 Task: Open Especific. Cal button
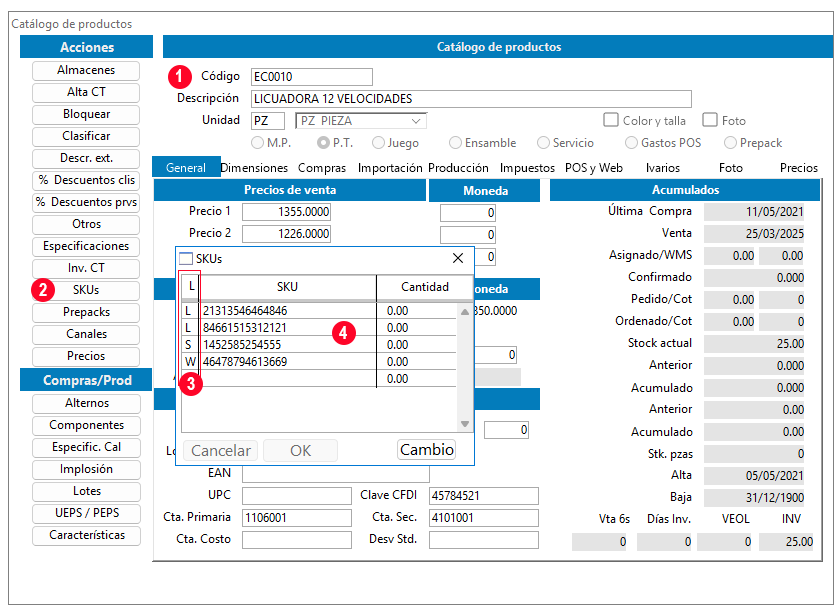pos(86,447)
